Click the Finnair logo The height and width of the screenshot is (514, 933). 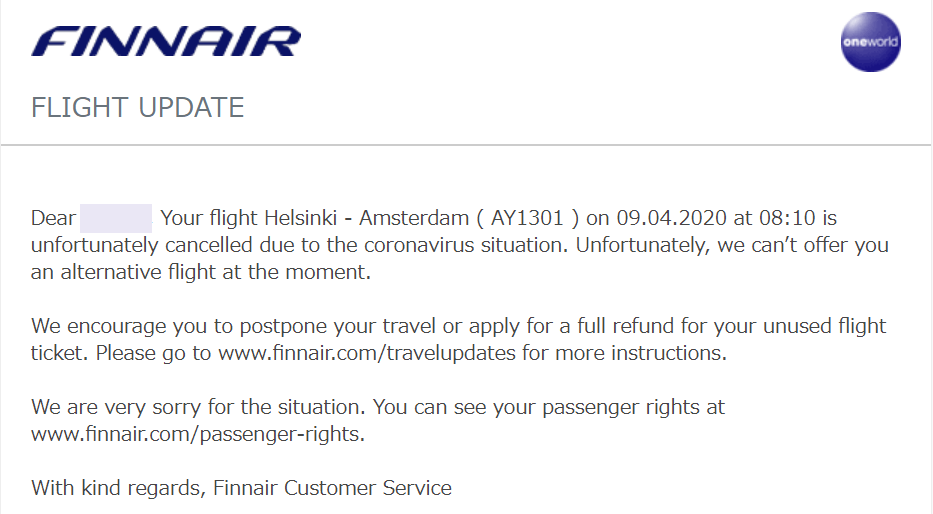point(166,42)
